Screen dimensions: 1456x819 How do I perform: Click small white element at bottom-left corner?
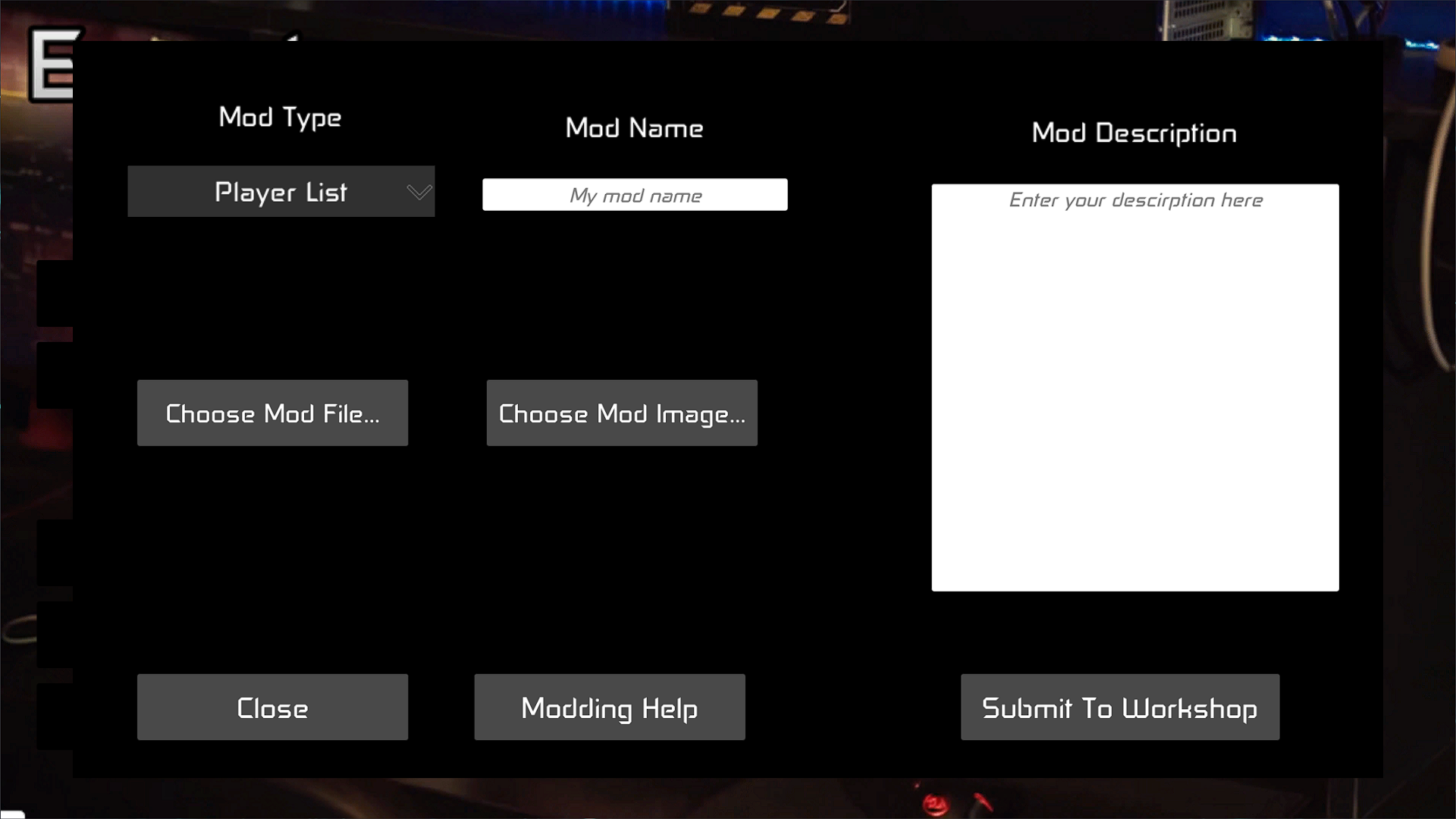coord(13,814)
